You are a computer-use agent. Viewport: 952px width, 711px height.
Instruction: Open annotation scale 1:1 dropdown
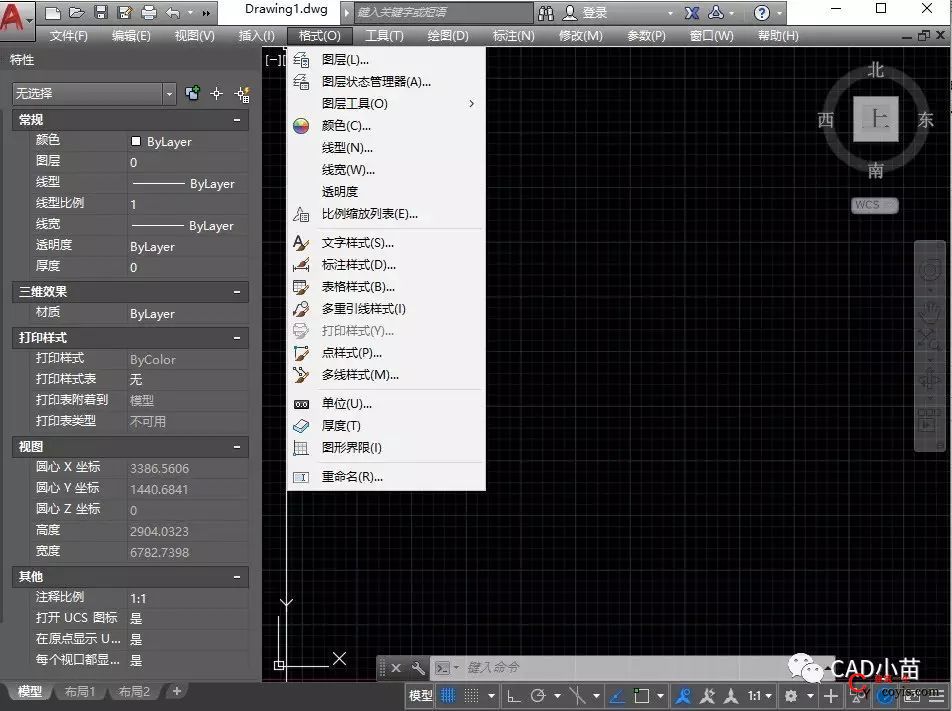(759, 696)
